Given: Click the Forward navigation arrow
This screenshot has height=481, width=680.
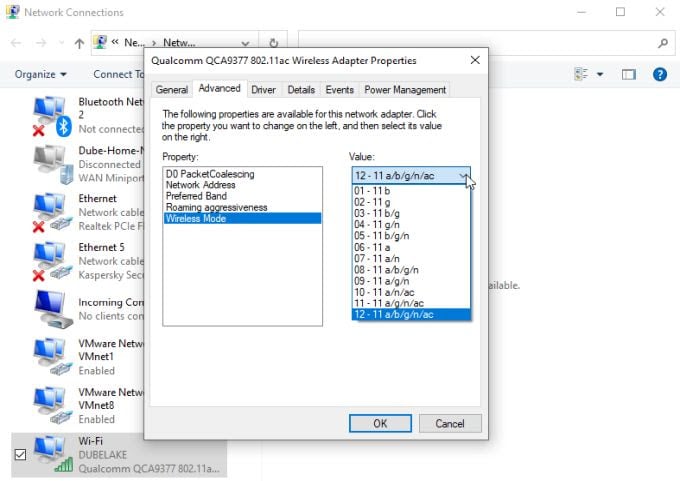Looking at the screenshot, I should [x=41, y=43].
